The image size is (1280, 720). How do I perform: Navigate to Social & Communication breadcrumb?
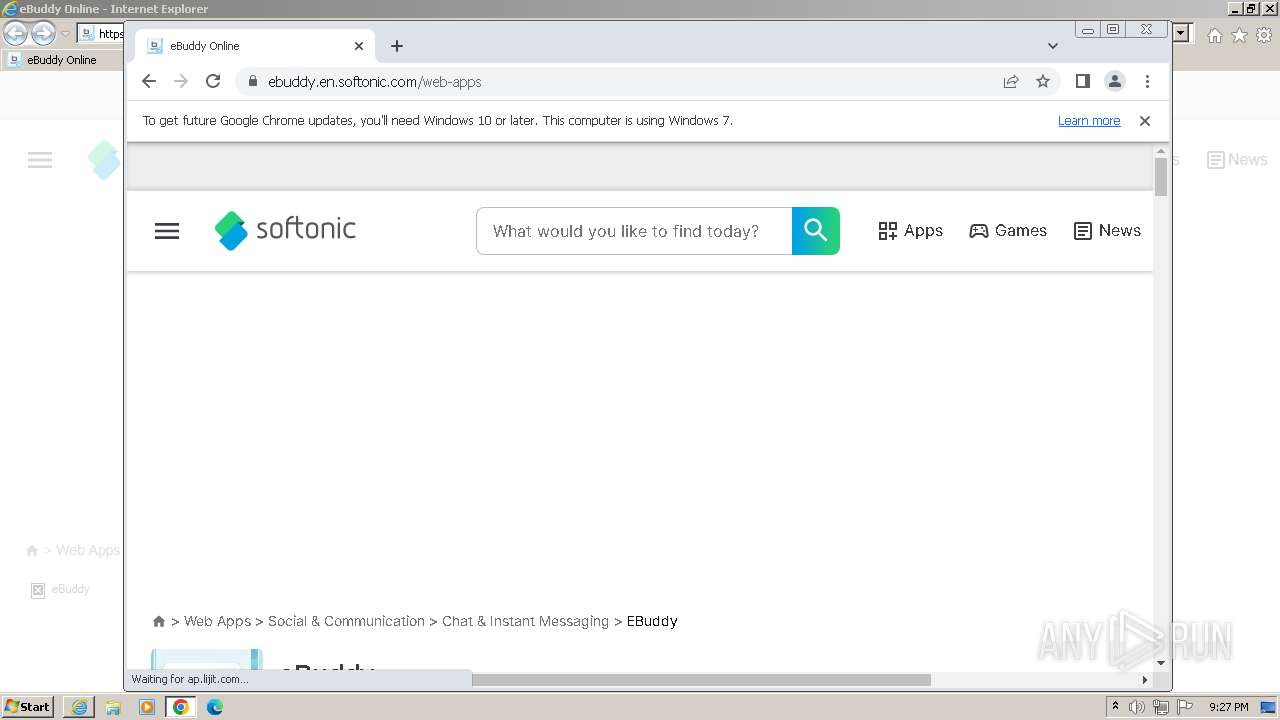346,621
